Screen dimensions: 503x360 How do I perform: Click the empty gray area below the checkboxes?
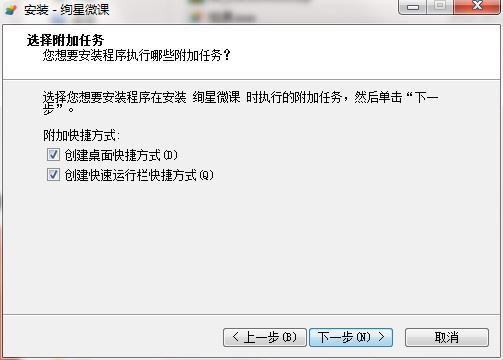(x=251, y=247)
